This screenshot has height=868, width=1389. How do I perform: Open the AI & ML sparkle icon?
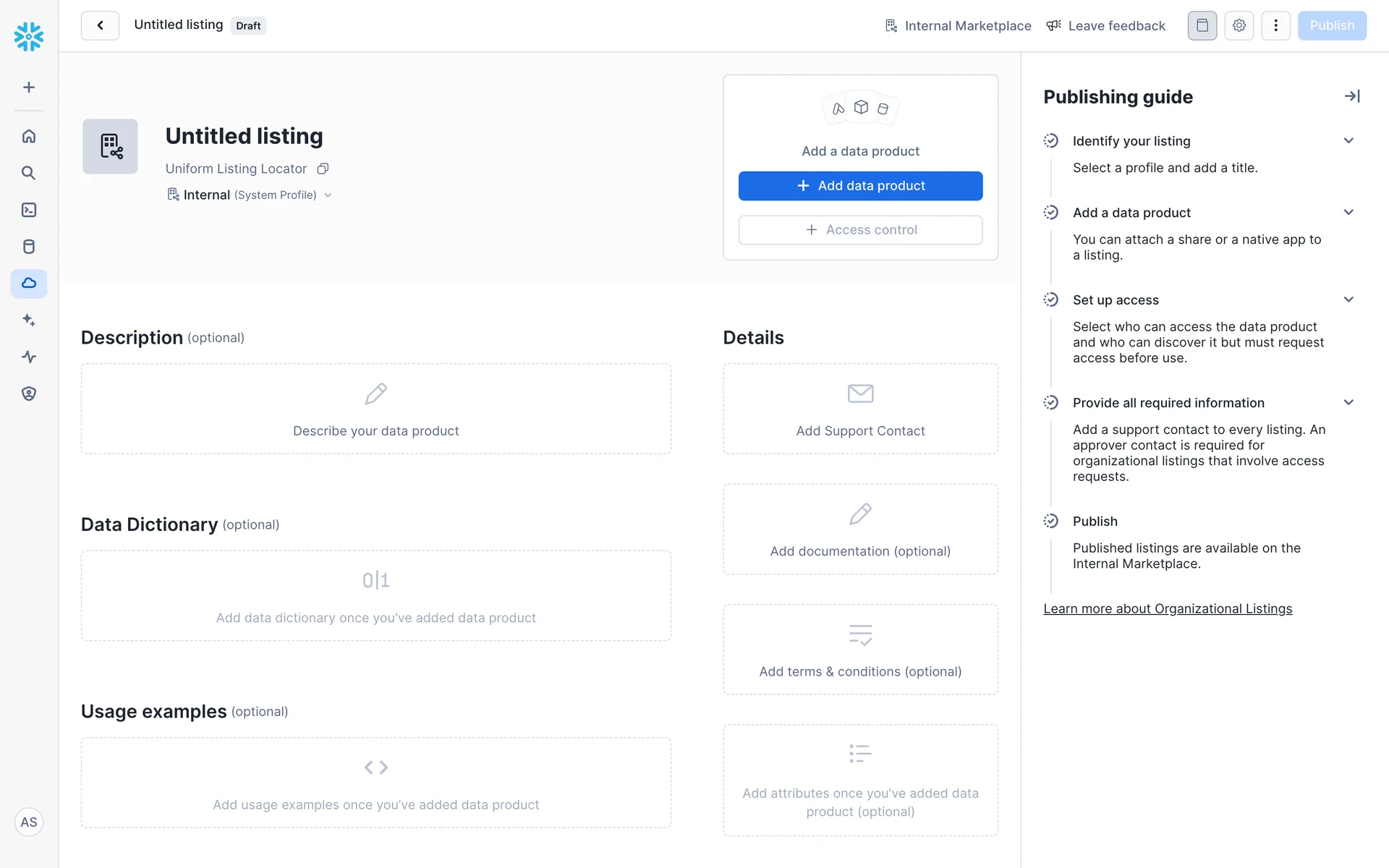(29, 320)
